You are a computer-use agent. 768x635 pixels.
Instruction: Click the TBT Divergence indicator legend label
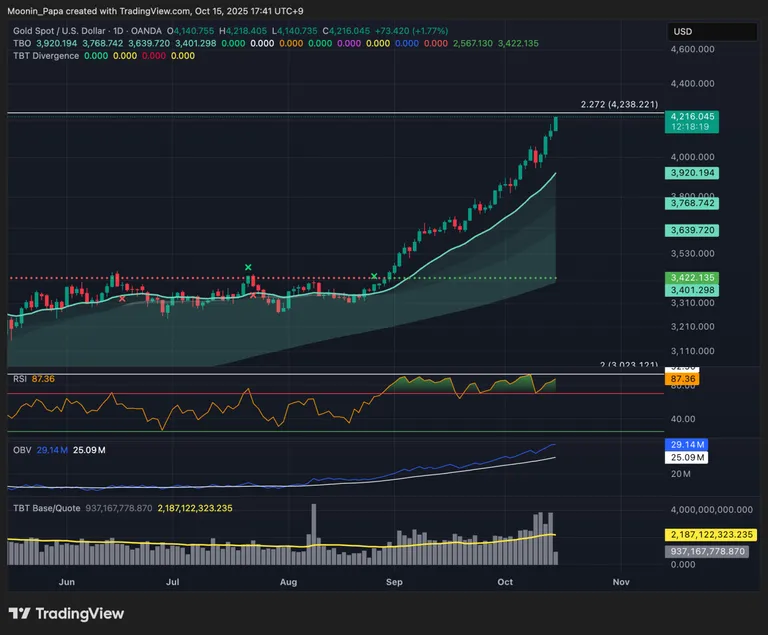45,56
